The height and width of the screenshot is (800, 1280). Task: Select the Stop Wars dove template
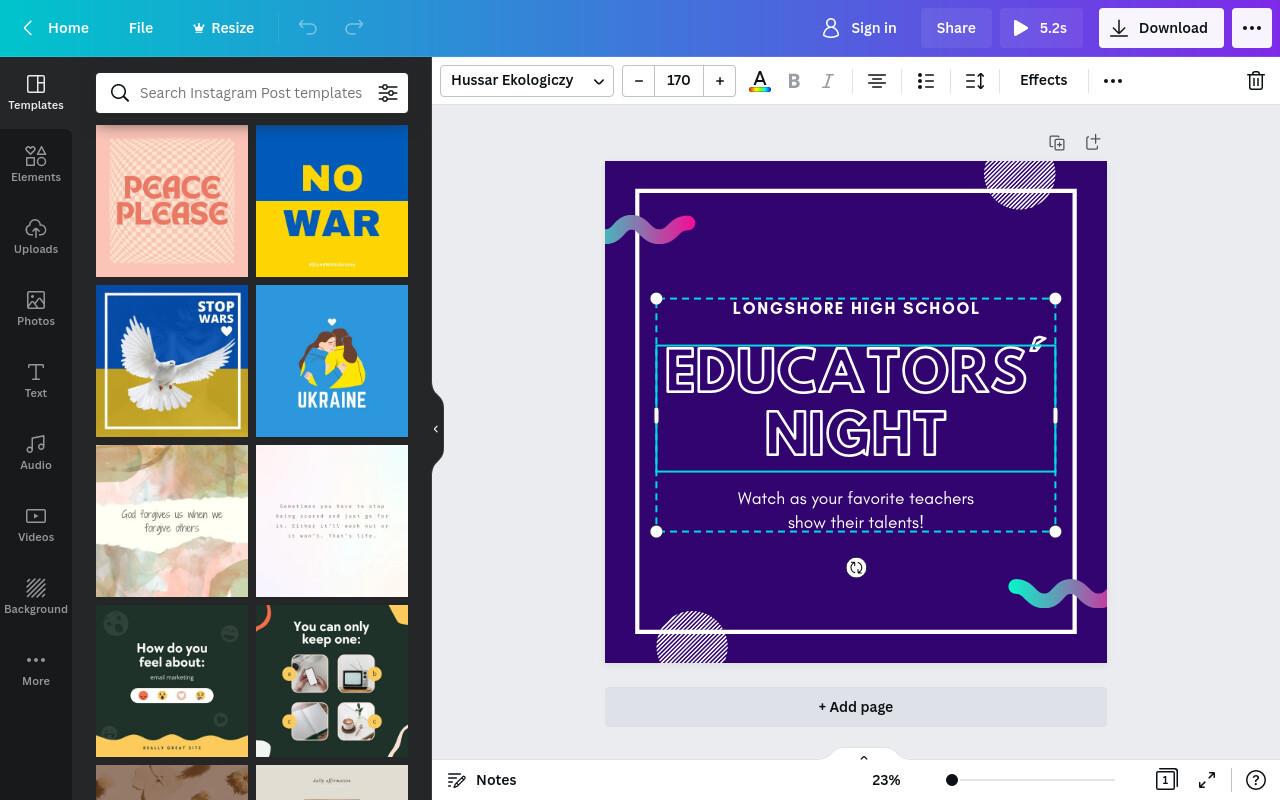tap(172, 361)
